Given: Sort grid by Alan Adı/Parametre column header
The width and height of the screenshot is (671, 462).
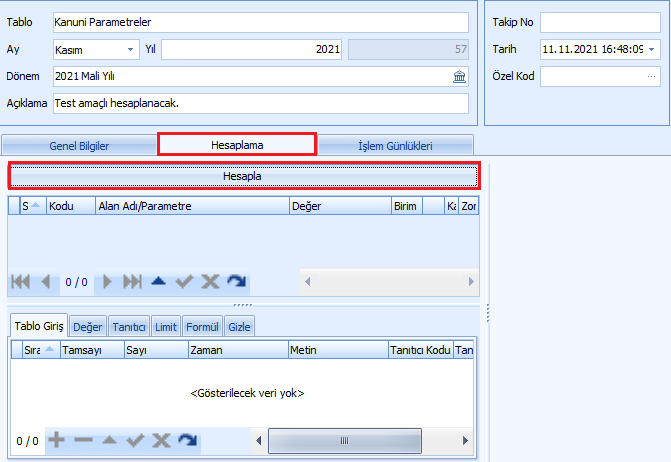Looking at the screenshot, I should [x=193, y=206].
